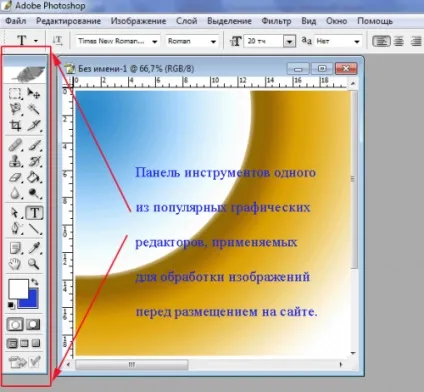The image size is (424, 392).
Task: Align text right
Action: pos(416,41)
